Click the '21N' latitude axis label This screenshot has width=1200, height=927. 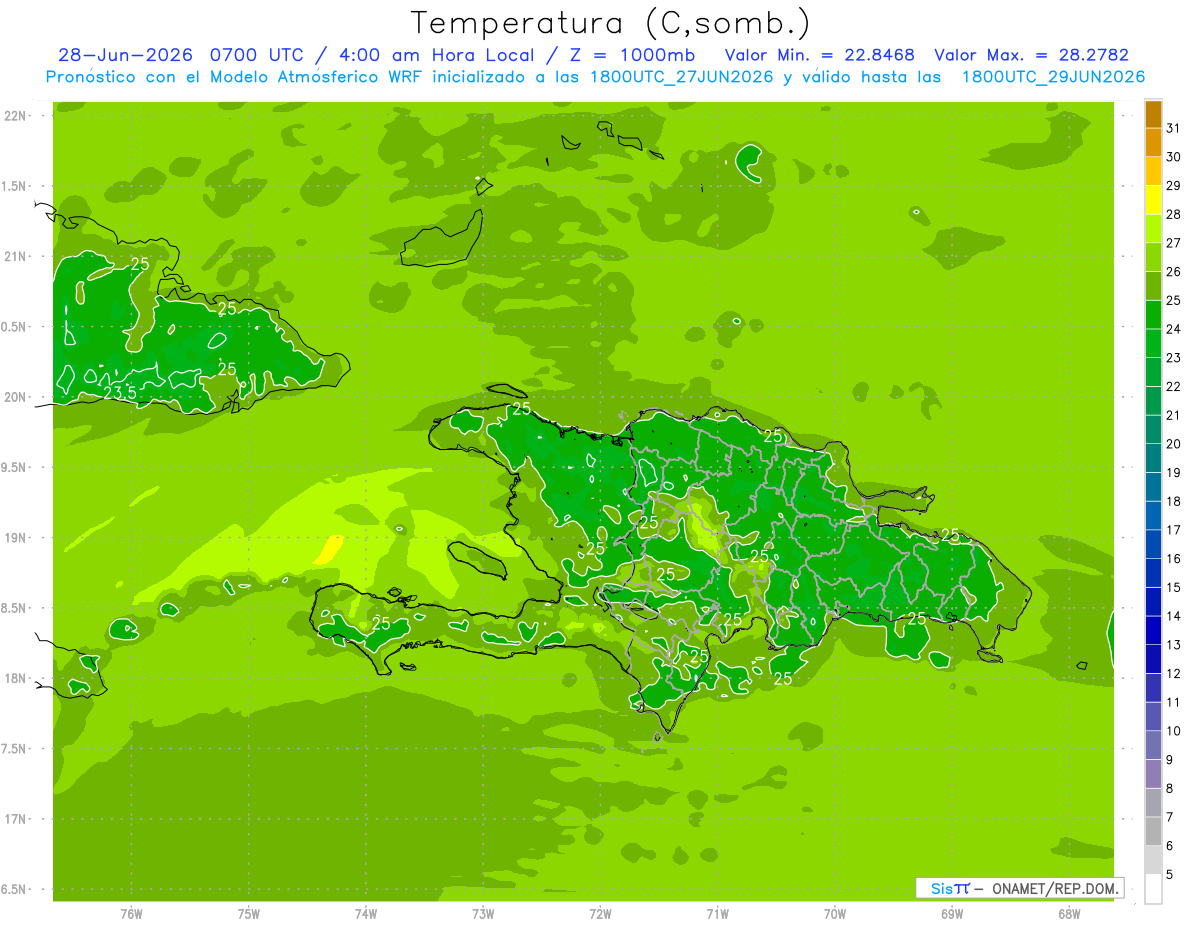pos(16,256)
